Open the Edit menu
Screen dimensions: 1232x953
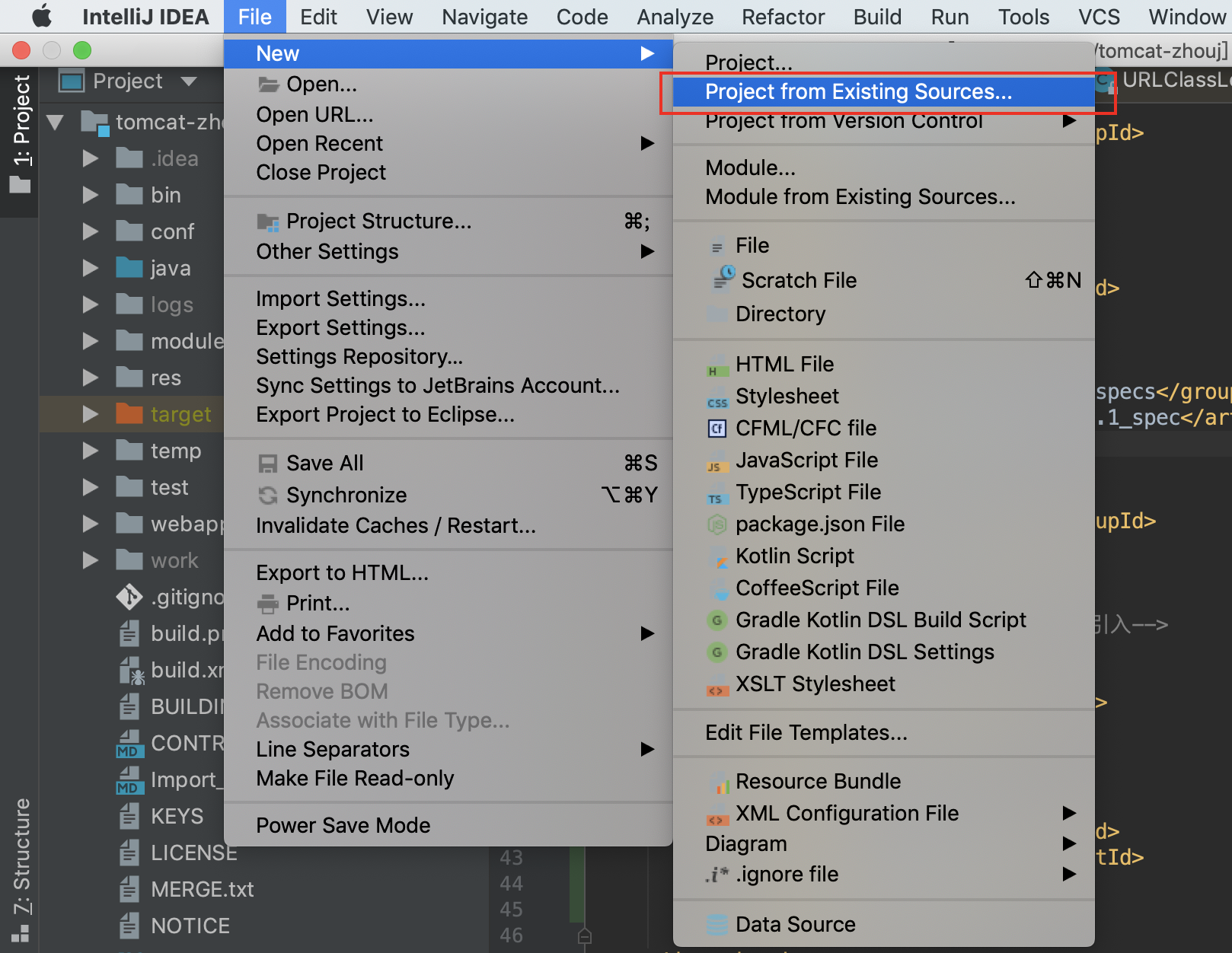point(318,17)
